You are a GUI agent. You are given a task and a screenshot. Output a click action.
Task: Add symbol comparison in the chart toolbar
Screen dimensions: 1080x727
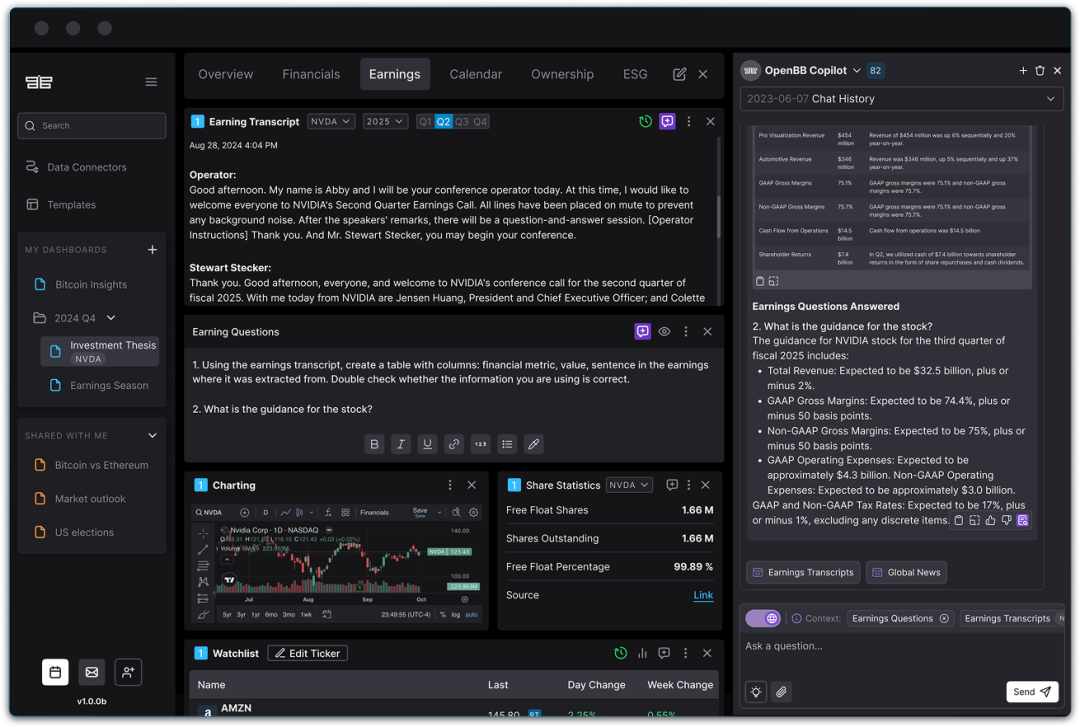(x=245, y=513)
